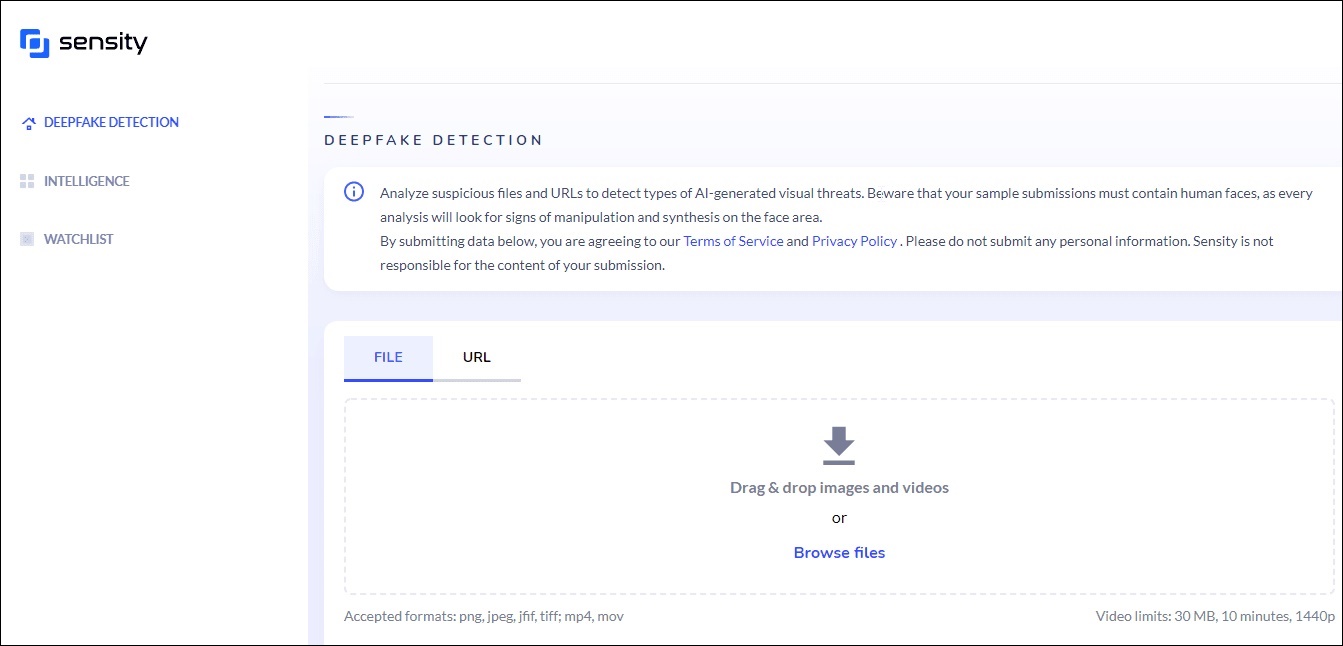Click the download arrow upload icon

[839, 446]
